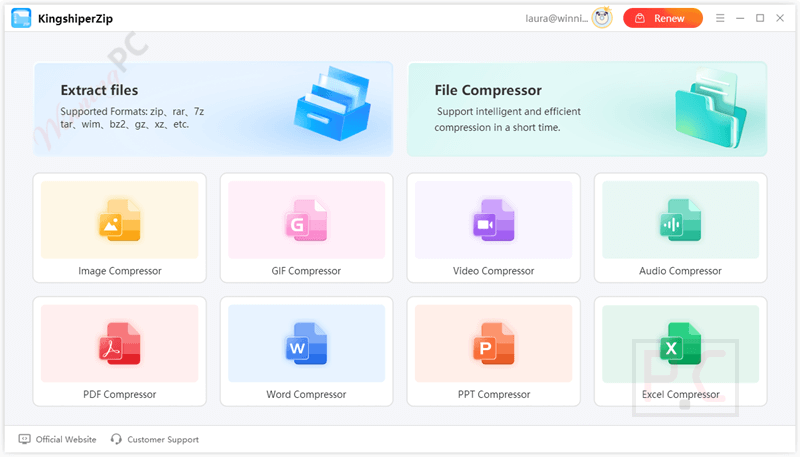Click the Renew button
Screen dimensions: 800x457
point(663,18)
